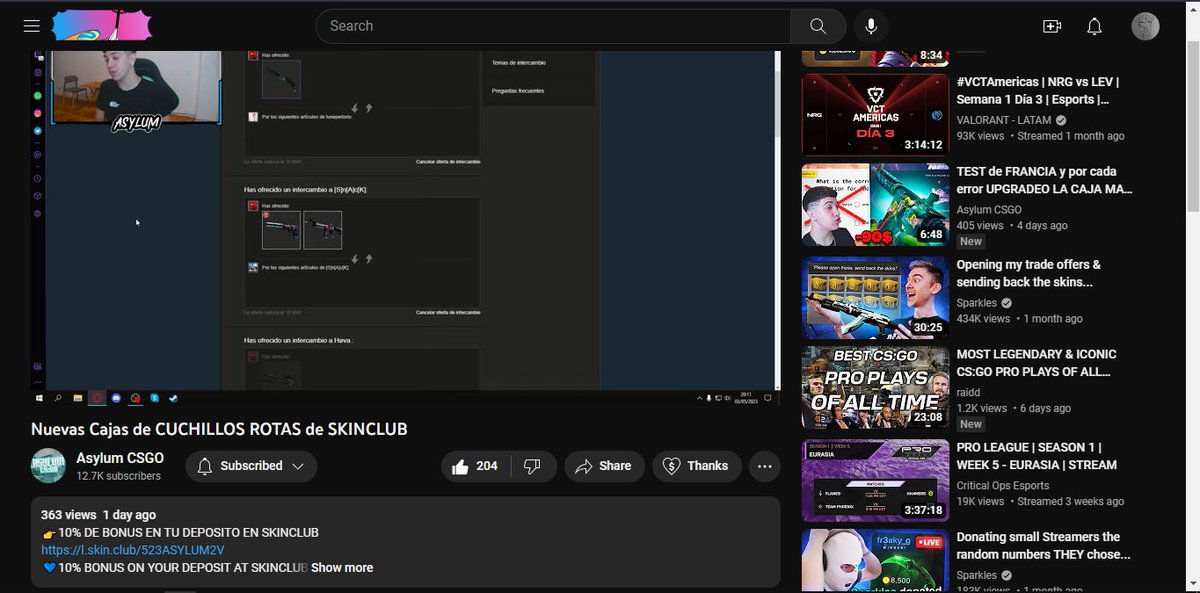Open the hamburger guide menu
Viewport: 1200px width, 593px height.
(x=32, y=26)
